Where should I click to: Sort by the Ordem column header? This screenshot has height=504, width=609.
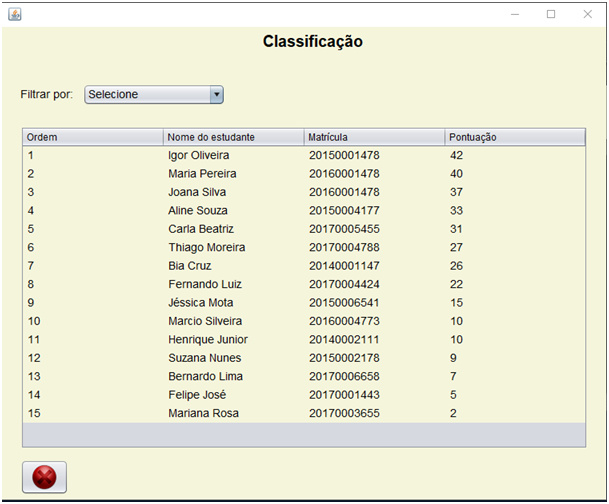pyautogui.click(x=92, y=137)
